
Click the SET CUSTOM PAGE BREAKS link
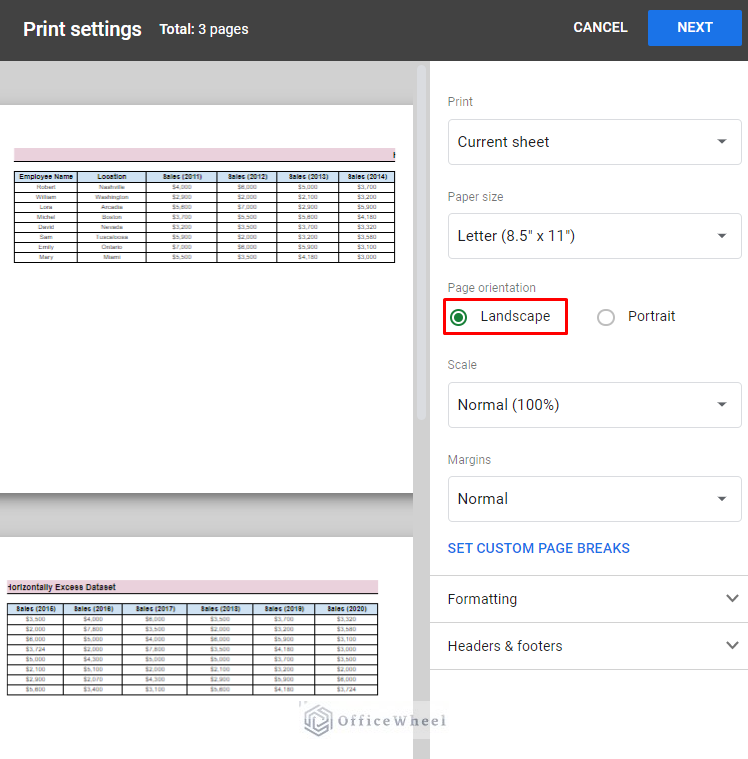point(538,548)
